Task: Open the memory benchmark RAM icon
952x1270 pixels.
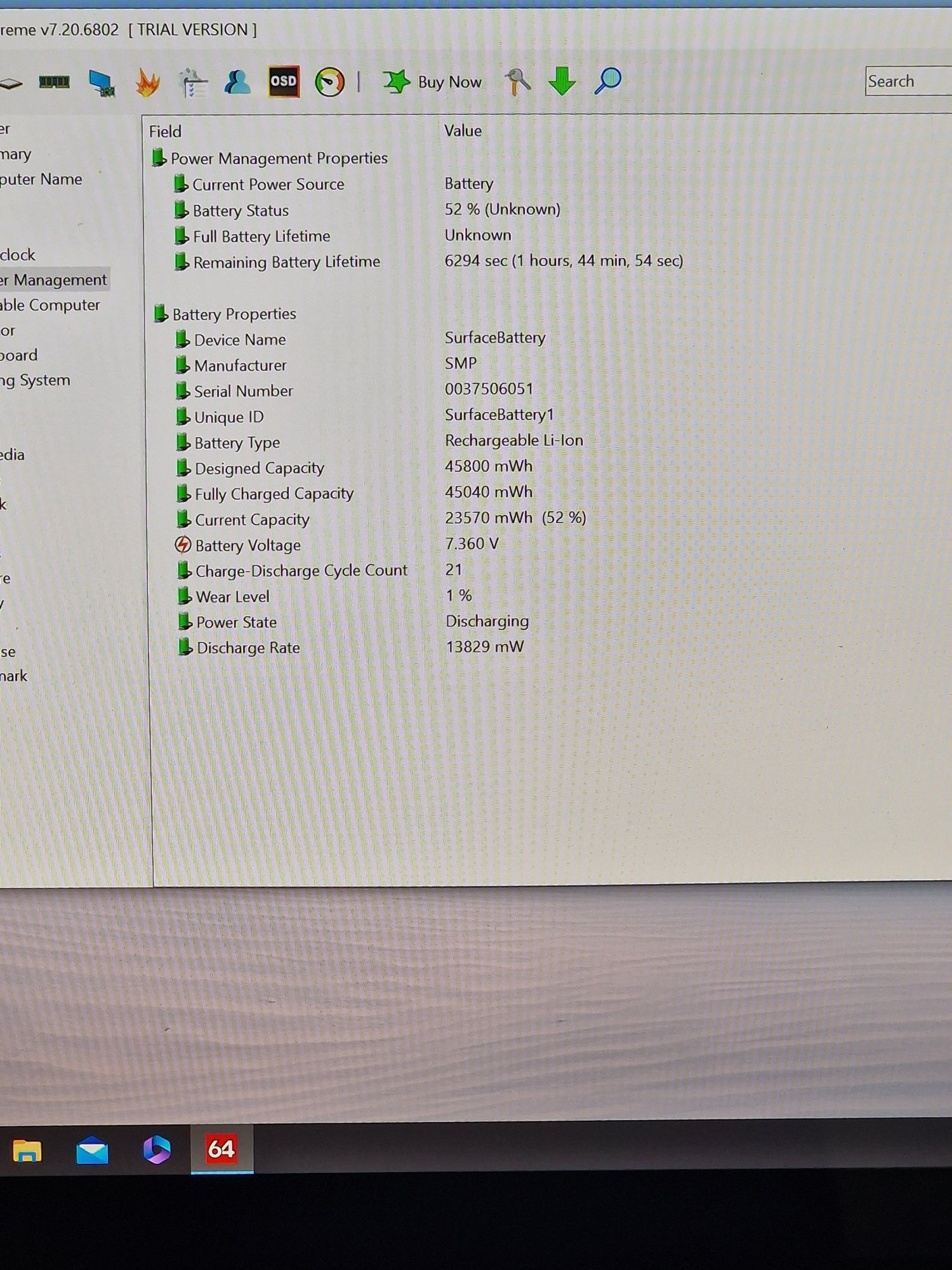Action: (54, 82)
